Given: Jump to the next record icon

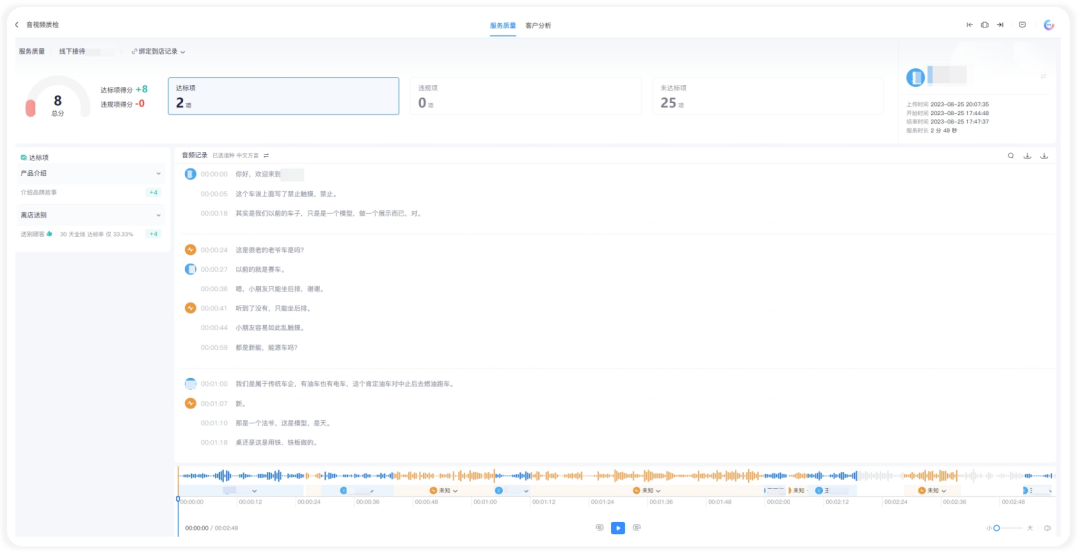Looking at the screenshot, I should pos(1000,25).
